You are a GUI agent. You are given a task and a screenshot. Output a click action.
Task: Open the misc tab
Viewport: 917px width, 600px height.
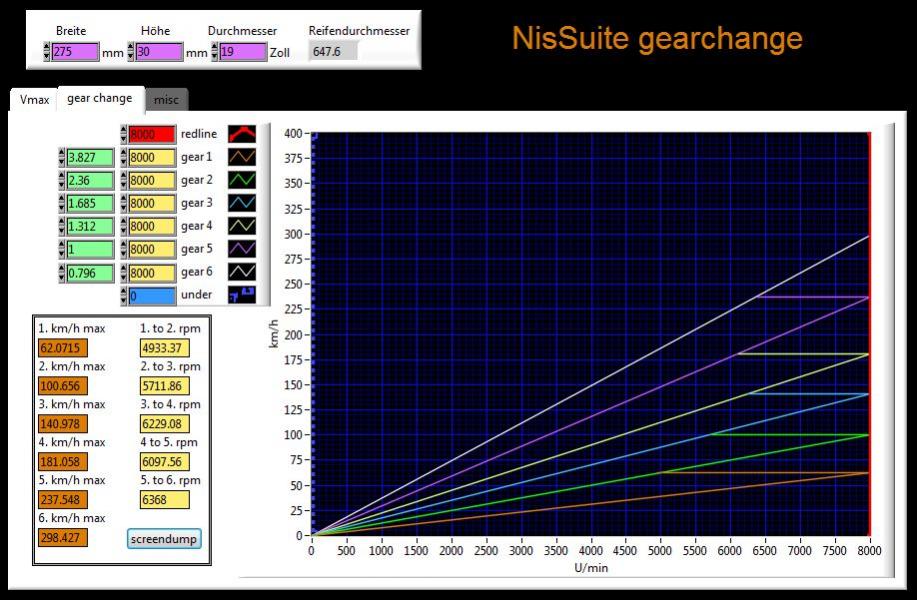166,100
